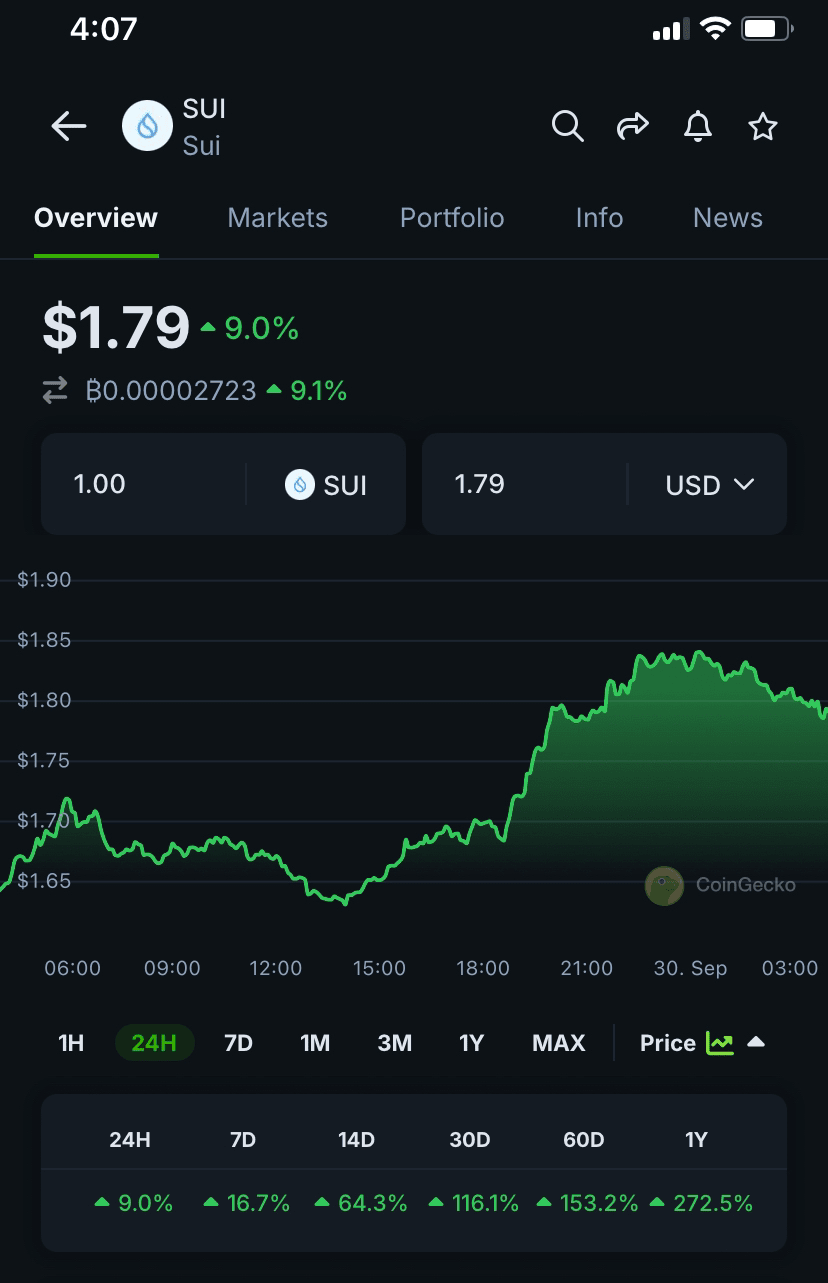The image size is (828, 1283).
Task: Open the search magnifier icon
Action: tap(567, 127)
